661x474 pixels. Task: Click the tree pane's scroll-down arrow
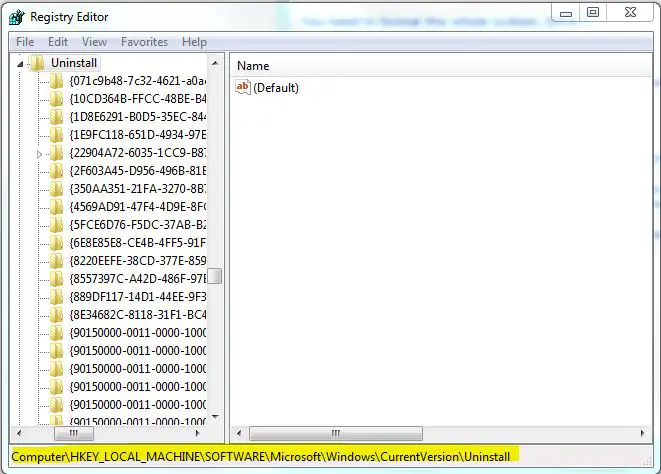(215, 417)
